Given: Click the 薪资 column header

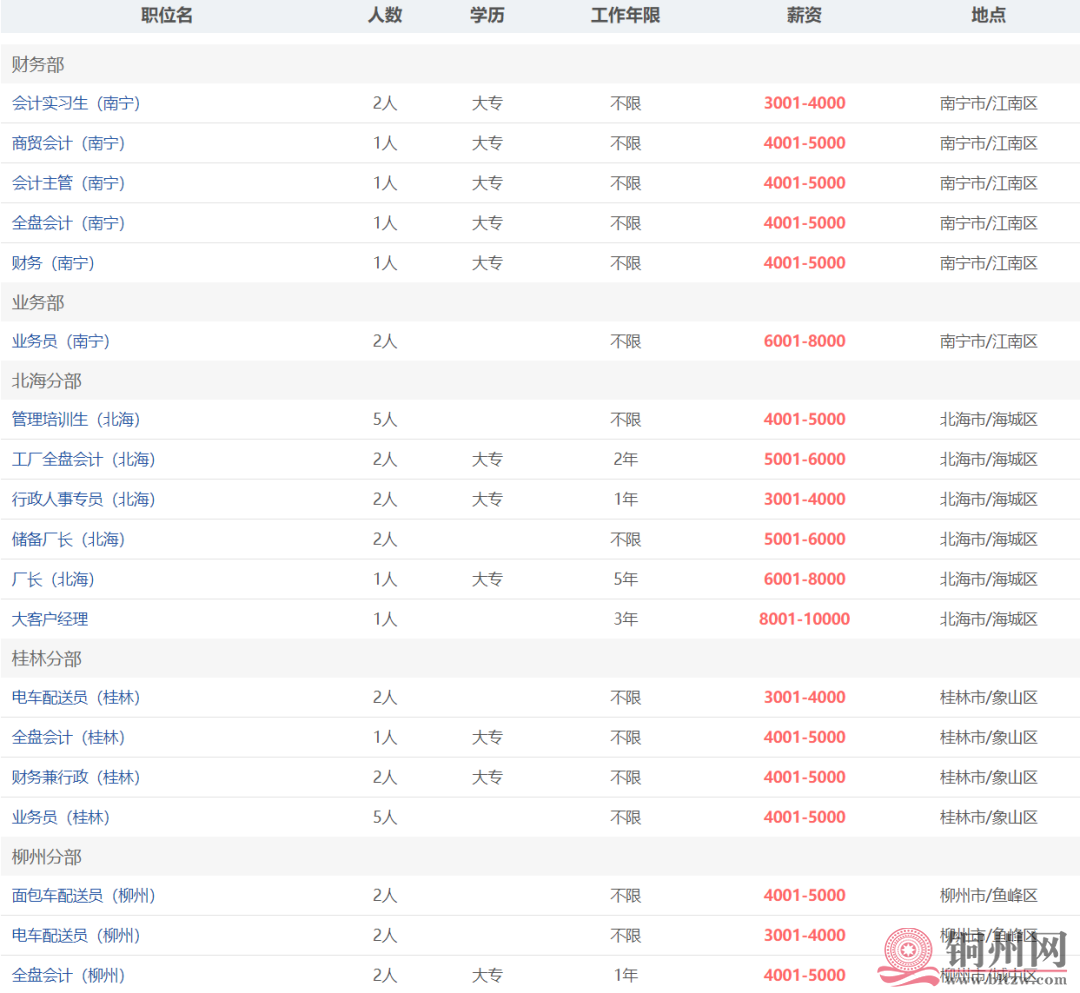Looking at the screenshot, I should pos(804,15).
